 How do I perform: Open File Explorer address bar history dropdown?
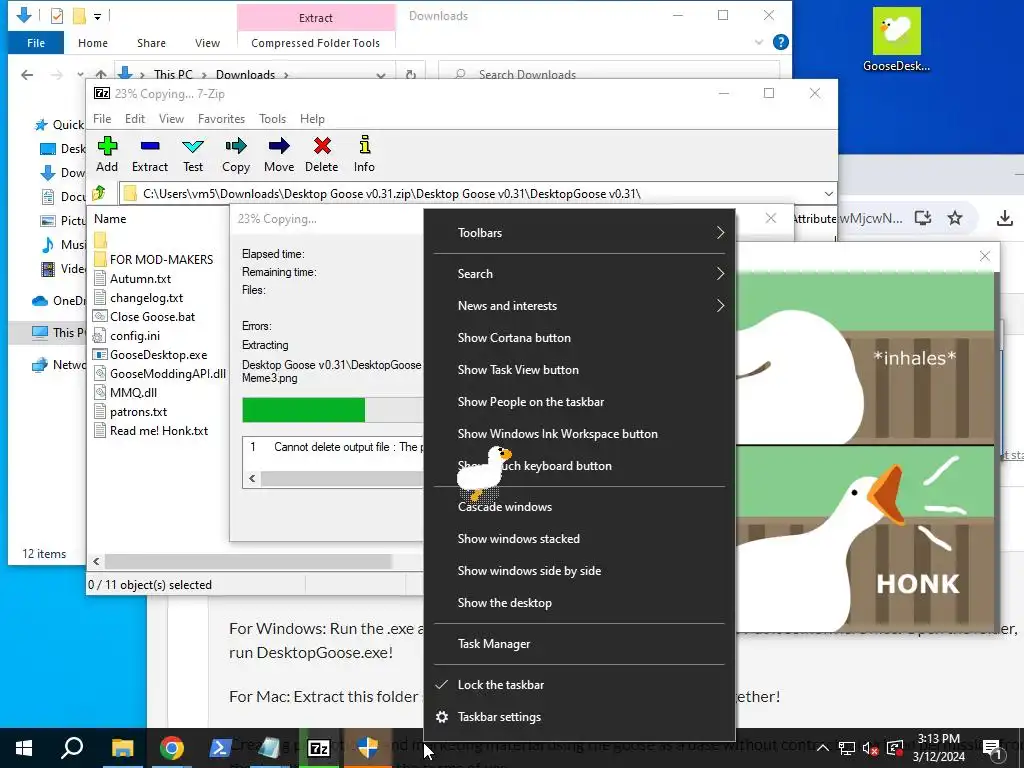(381, 75)
